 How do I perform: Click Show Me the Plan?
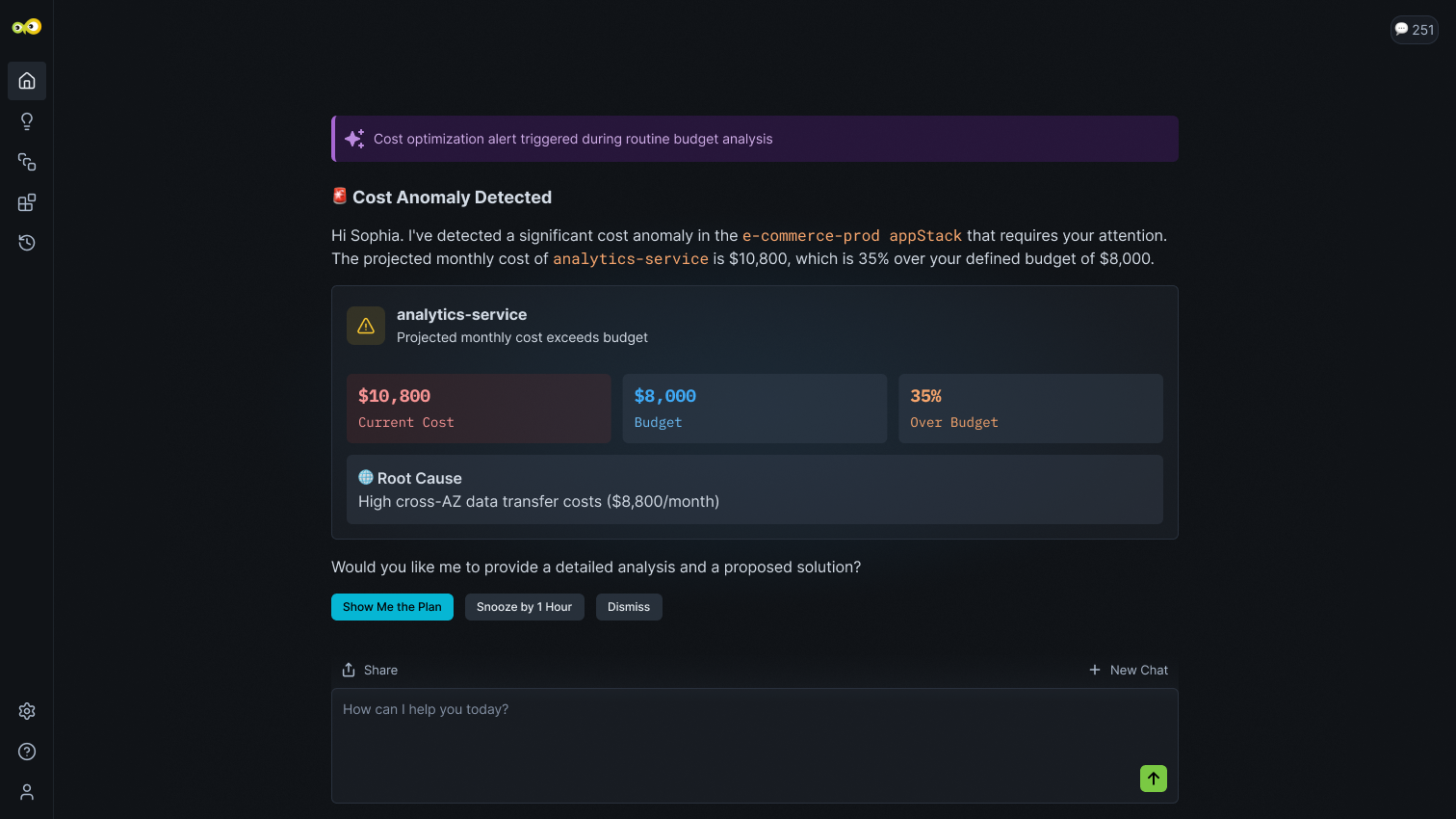point(392,607)
